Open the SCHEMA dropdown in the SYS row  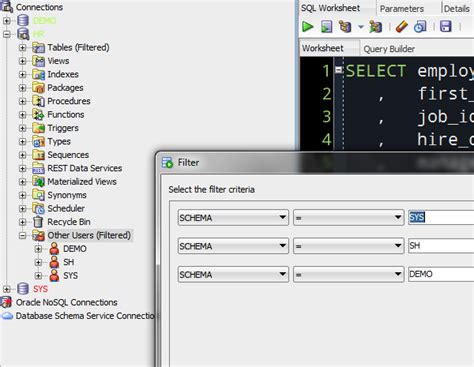pyautogui.click(x=233, y=218)
